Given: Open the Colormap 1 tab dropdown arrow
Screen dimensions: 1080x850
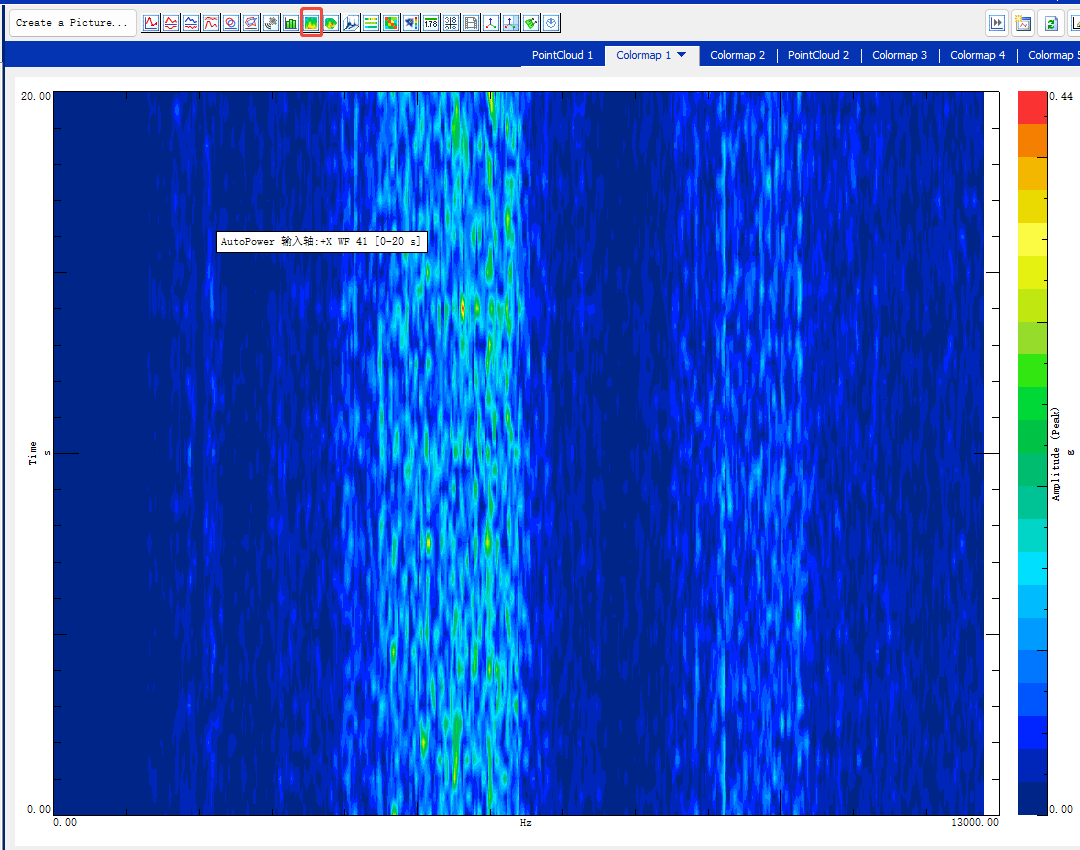Looking at the screenshot, I should pyautogui.click(x=682, y=54).
